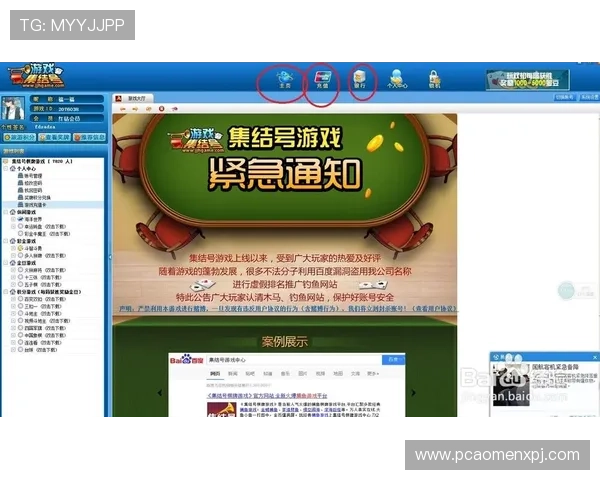Open the 查看用户协议 link
The height and width of the screenshot is (480, 600).
click(x=435, y=309)
